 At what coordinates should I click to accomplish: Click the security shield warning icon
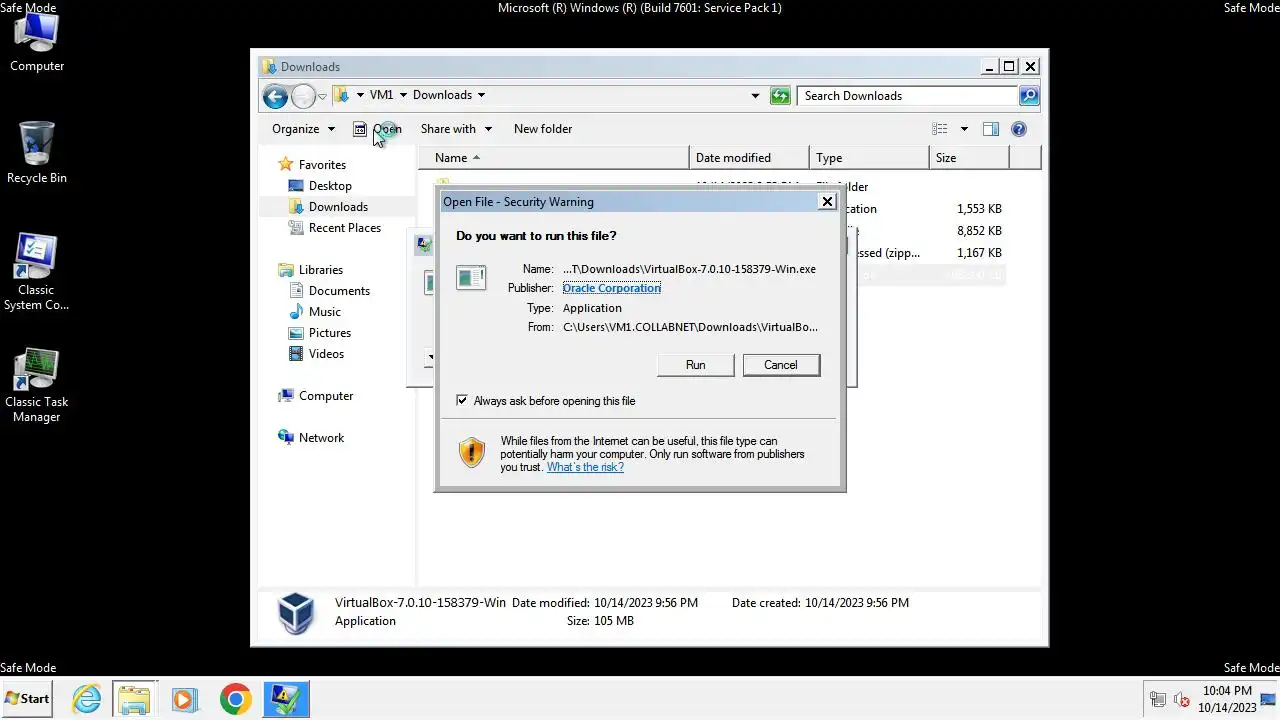tap(472, 452)
